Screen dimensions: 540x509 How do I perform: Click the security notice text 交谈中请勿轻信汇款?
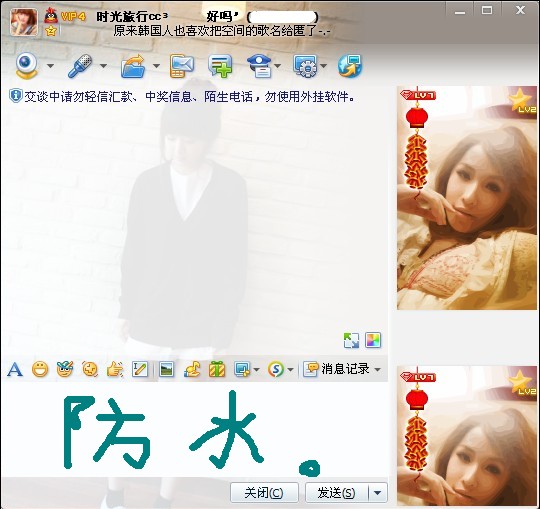pos(189,97)
